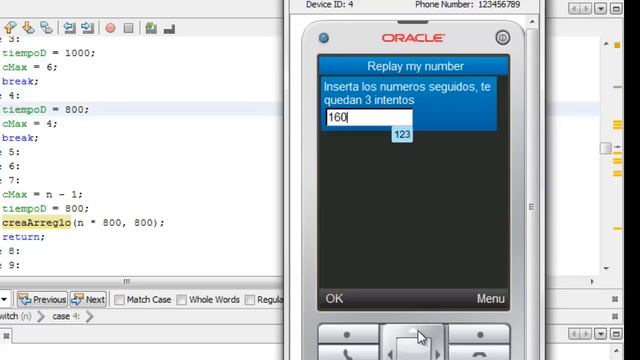Image resolution: width=640 pixels, height=360 pixels.
Task: Click the emulator end call key
Action: [480, 353]
